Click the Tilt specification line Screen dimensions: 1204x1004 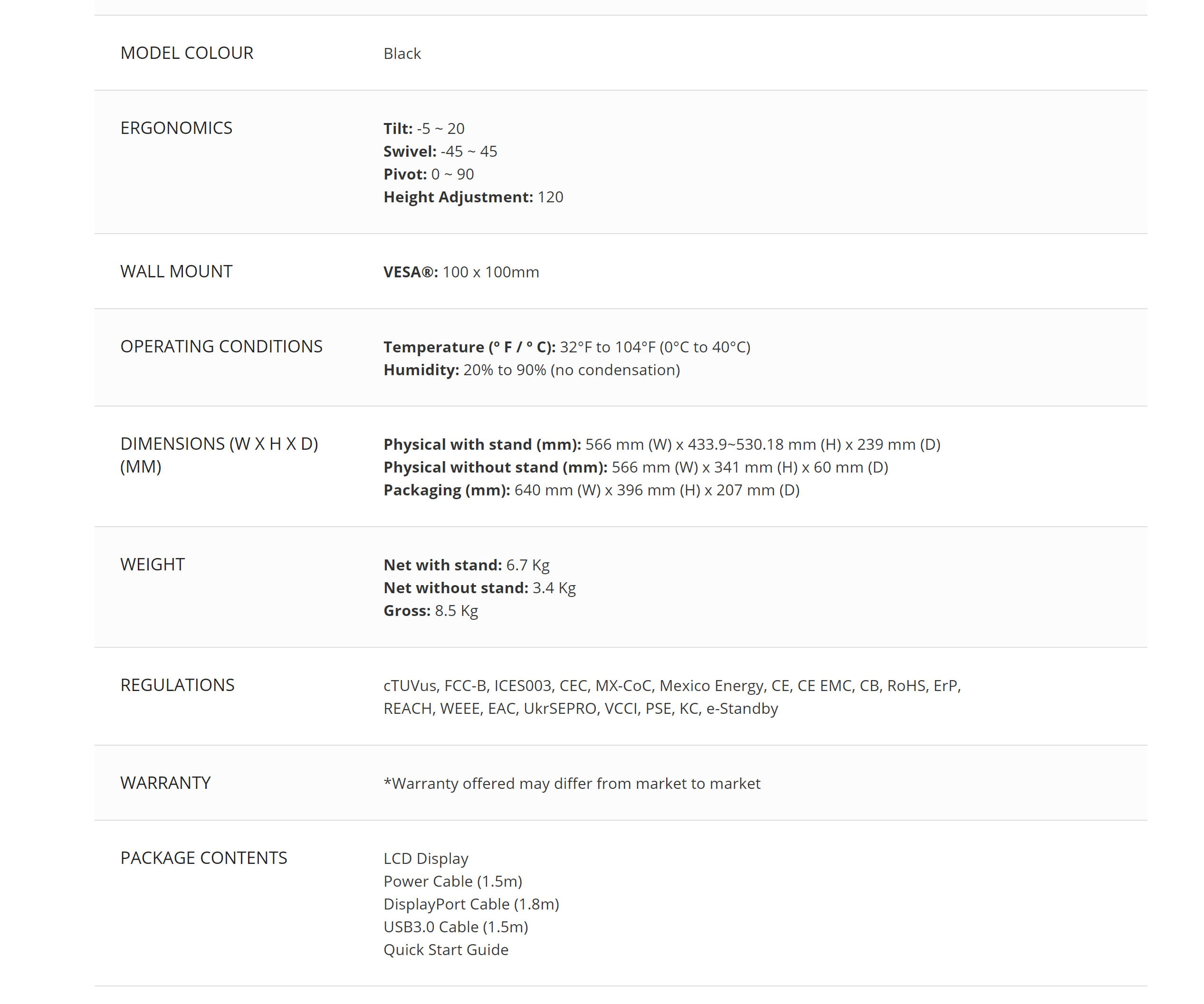(424, 128)
